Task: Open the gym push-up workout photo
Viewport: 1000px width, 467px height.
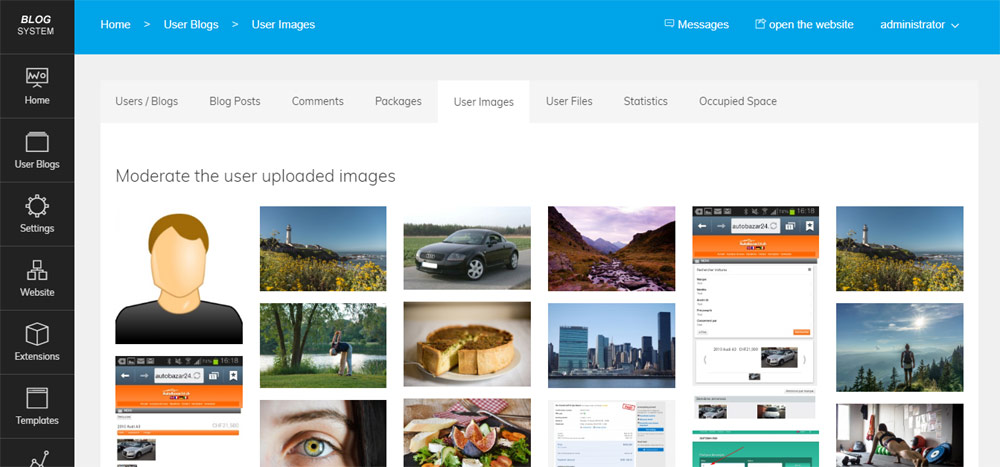Action: (x=899, y=435)
